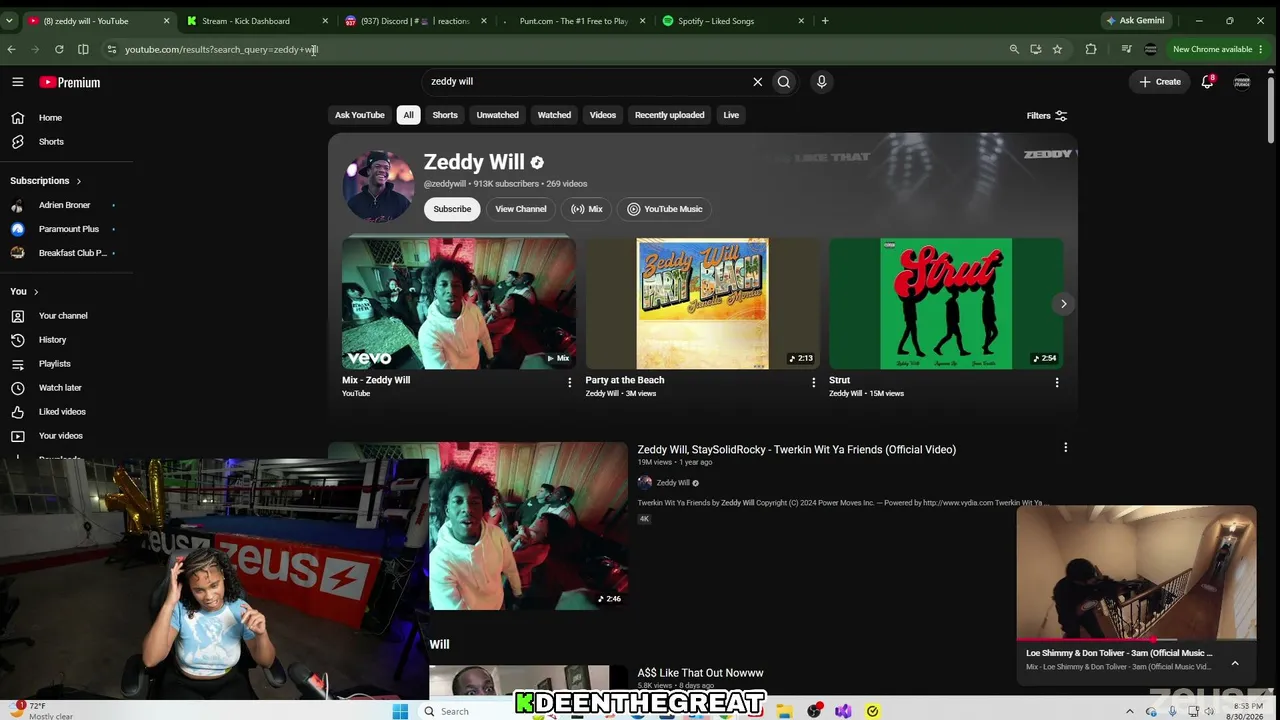Play the Strut song thumbnail
Viewport: 1280px width, 720px height.
tap(946, 303)
